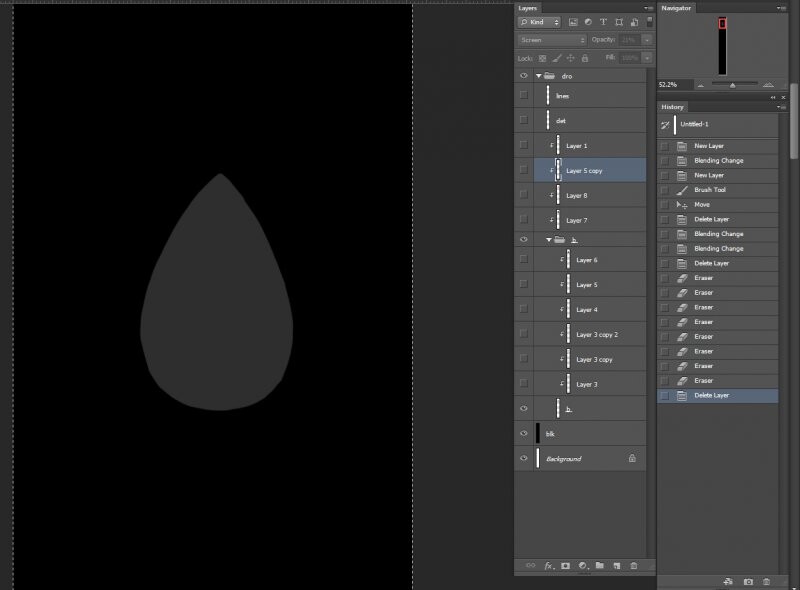Show the hidden lines layer
Image resolution: width=800 pixels, height=590 pixels.
pyautogui.click(x=523, y=95)
